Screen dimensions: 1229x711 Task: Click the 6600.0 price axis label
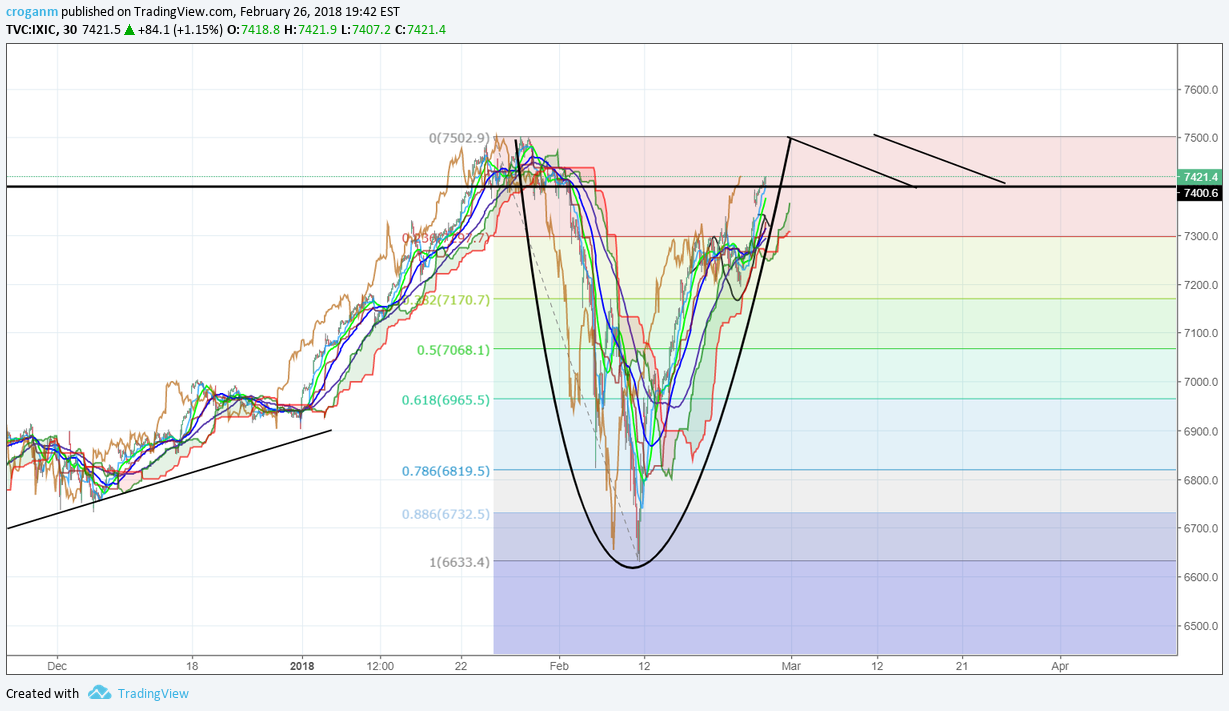click(x=1201, y=577)
